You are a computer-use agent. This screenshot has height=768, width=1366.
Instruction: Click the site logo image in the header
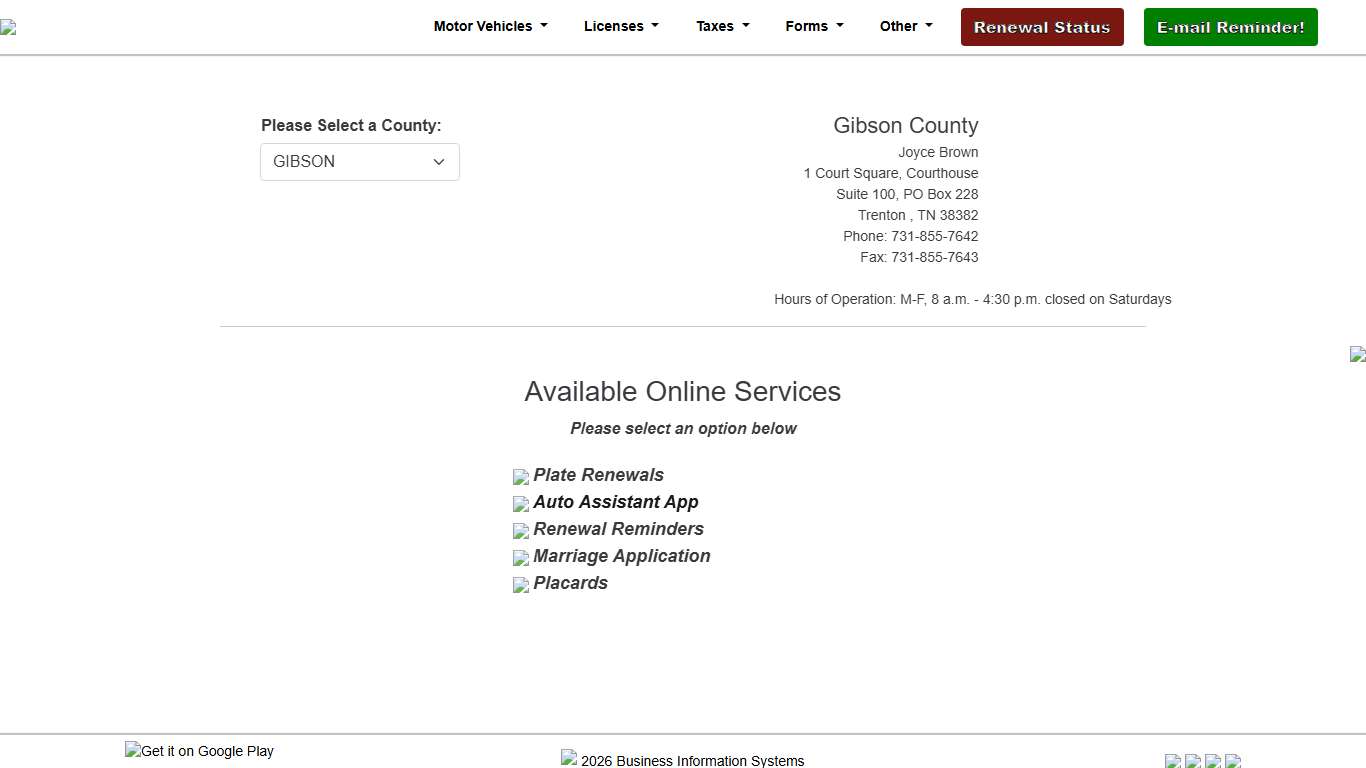pos(8,27)
